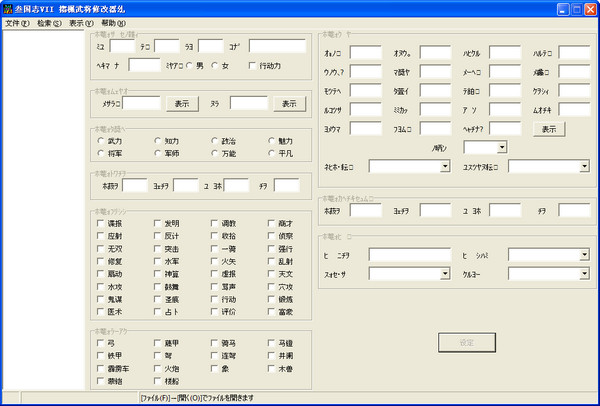The image size is (600, 406).
Task: Click the application icon in title bar
Action: coord(10,9)
